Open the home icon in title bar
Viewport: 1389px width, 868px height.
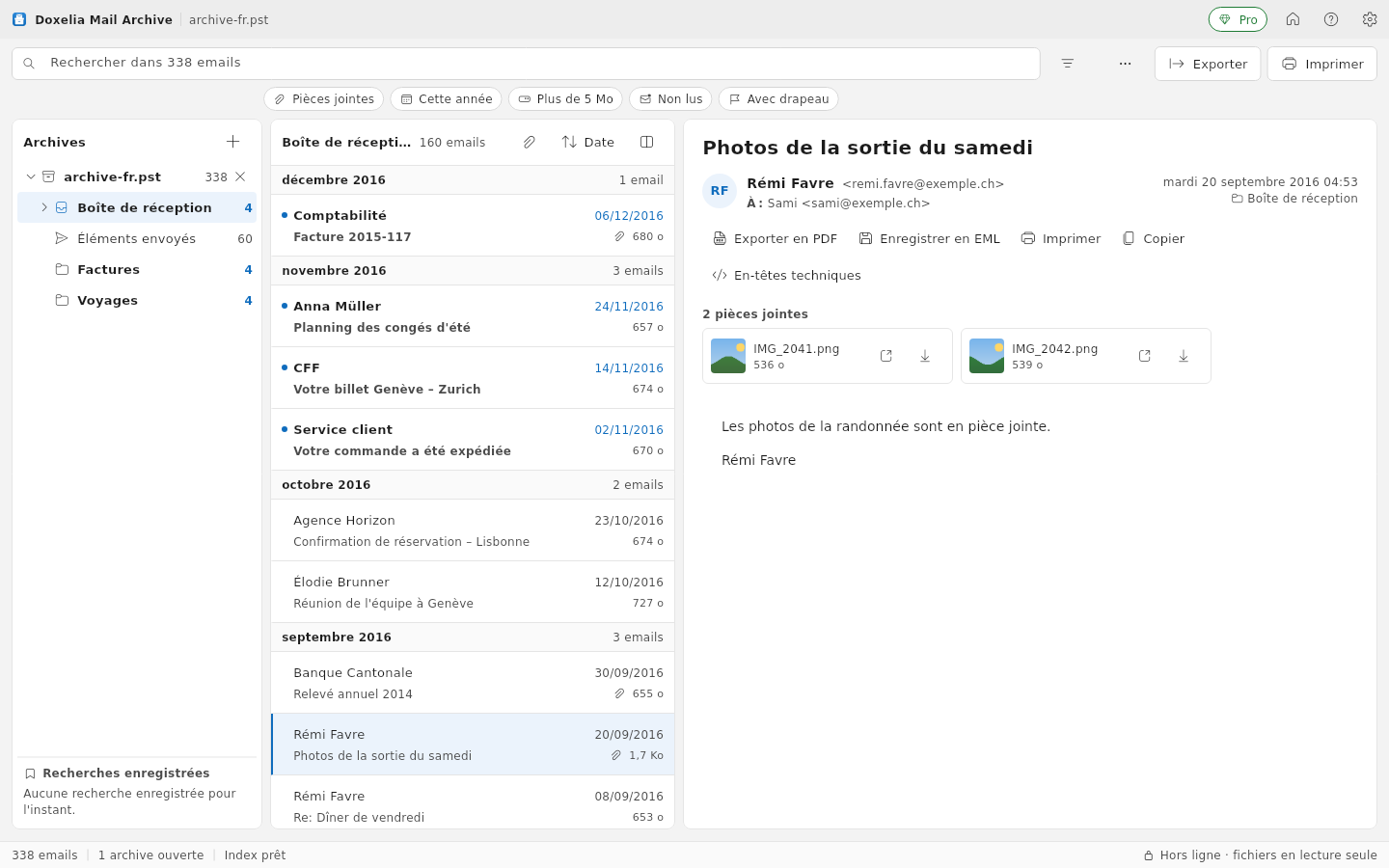tap(1293, 19)
